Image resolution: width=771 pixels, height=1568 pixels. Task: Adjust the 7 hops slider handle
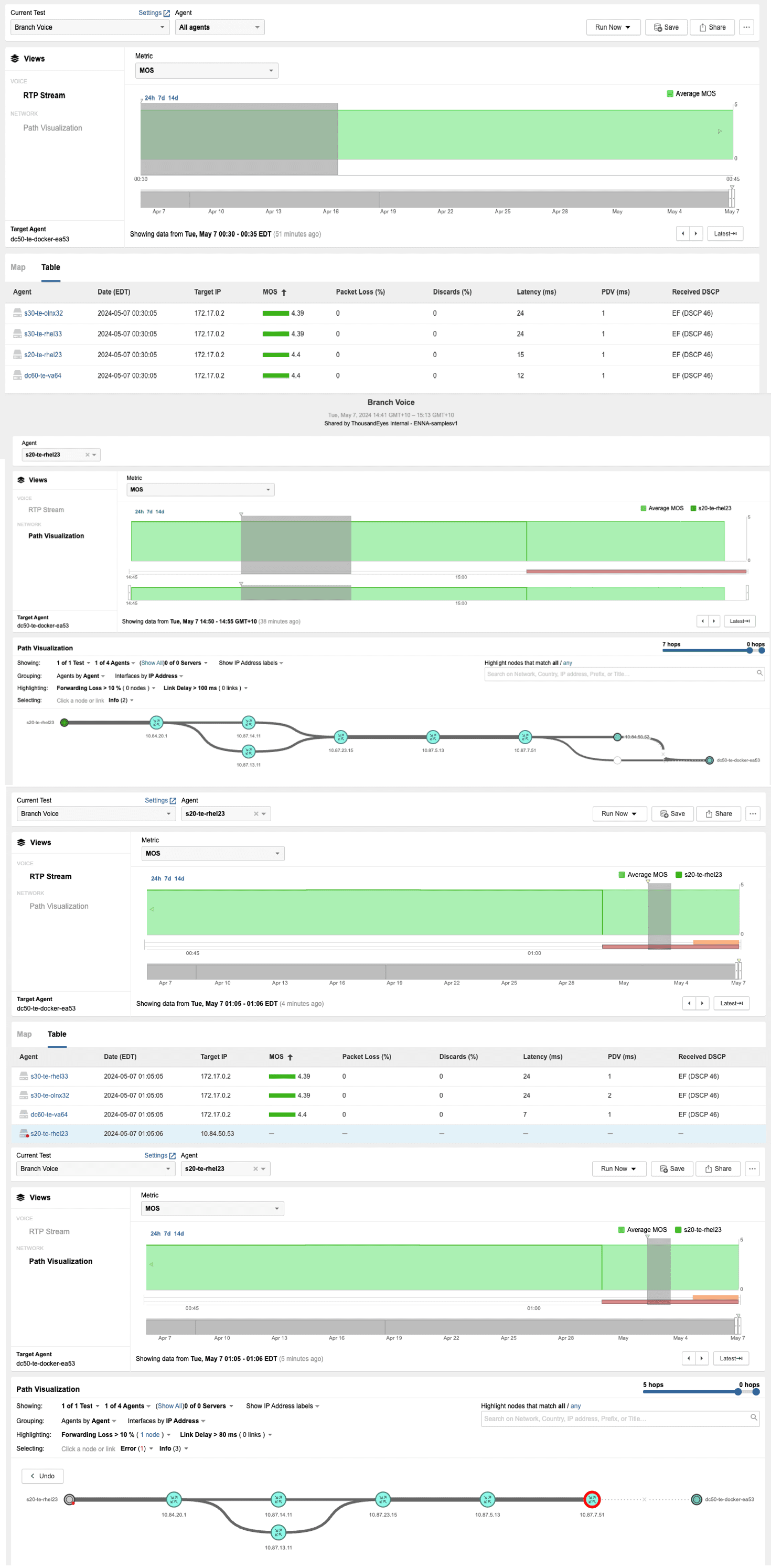point(749,650)
